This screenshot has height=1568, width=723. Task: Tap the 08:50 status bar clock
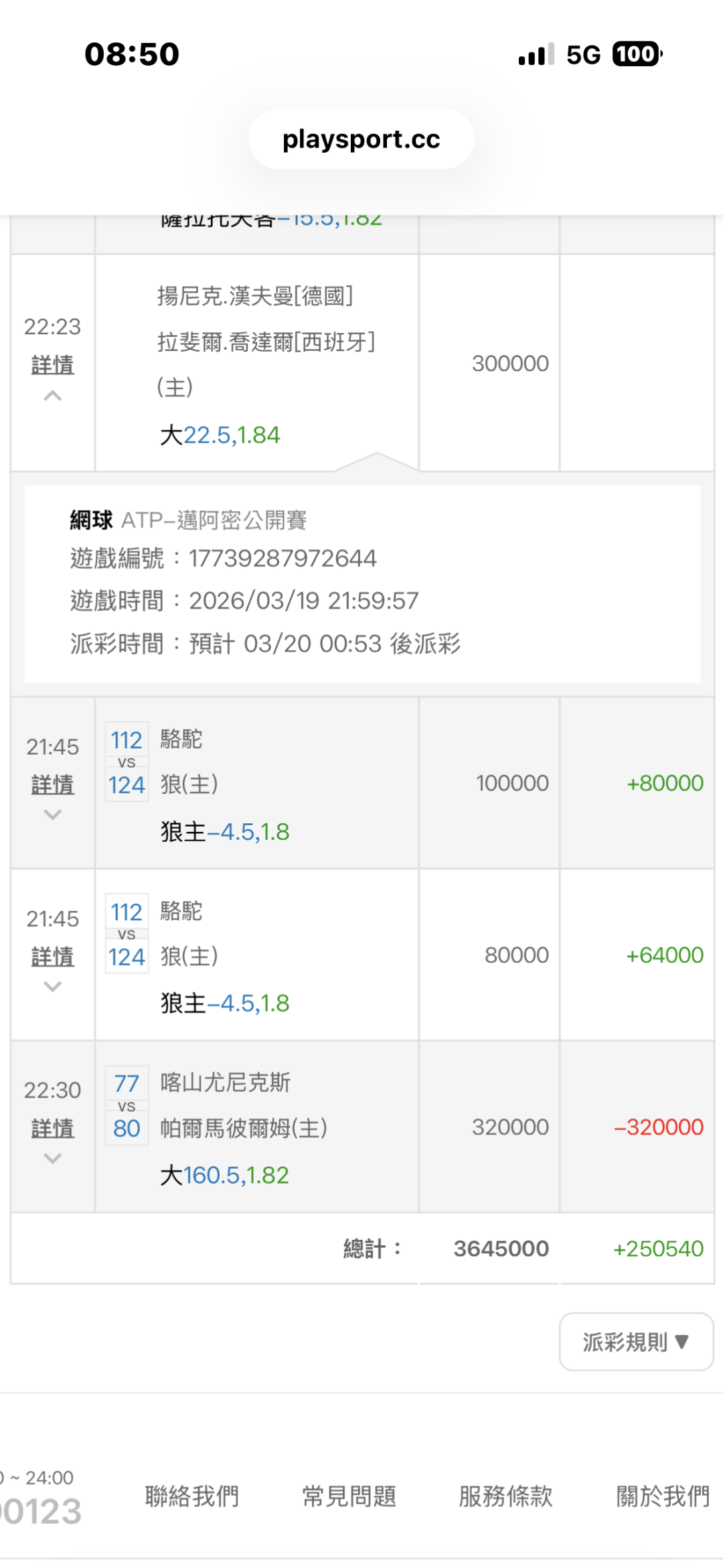(x=132, y=54)
